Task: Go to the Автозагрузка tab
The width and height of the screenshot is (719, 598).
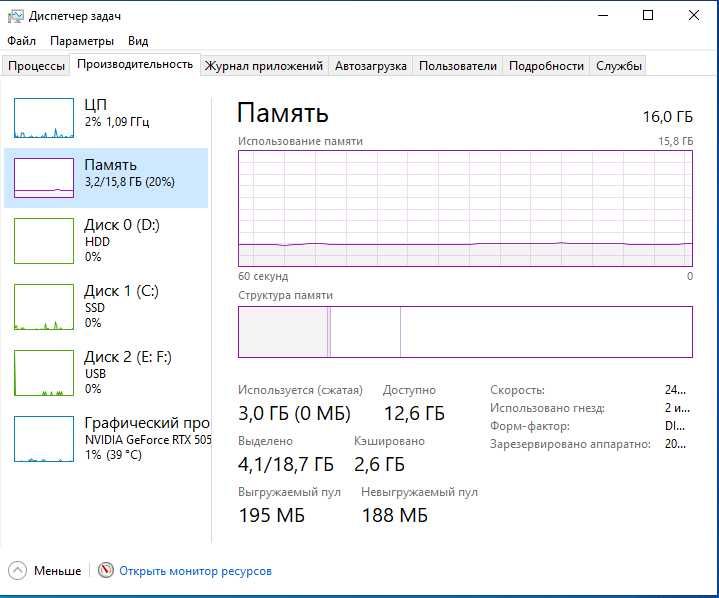Action: pos(371,66)
